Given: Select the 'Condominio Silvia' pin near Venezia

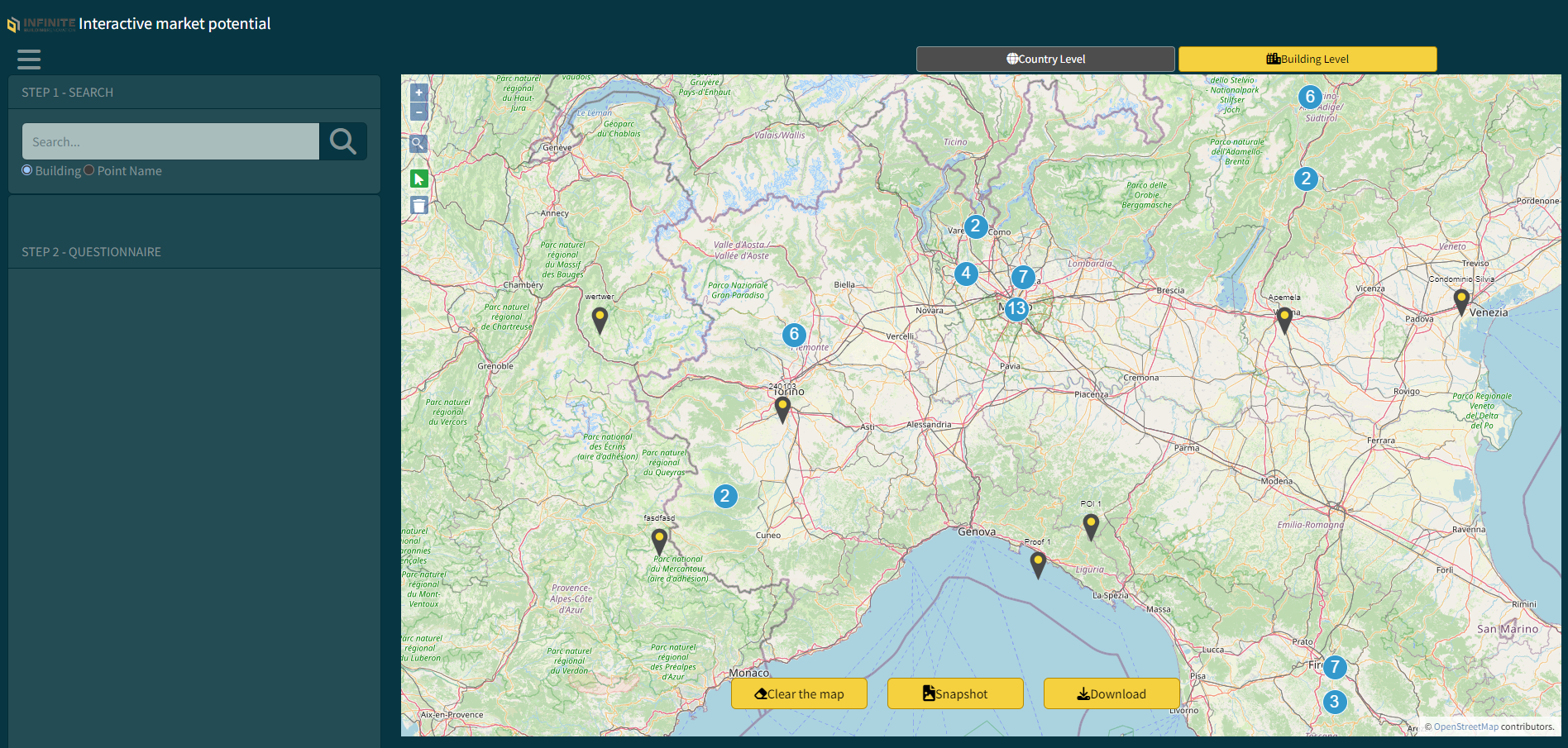Looking at the screenshot, I should (1461, 302).
